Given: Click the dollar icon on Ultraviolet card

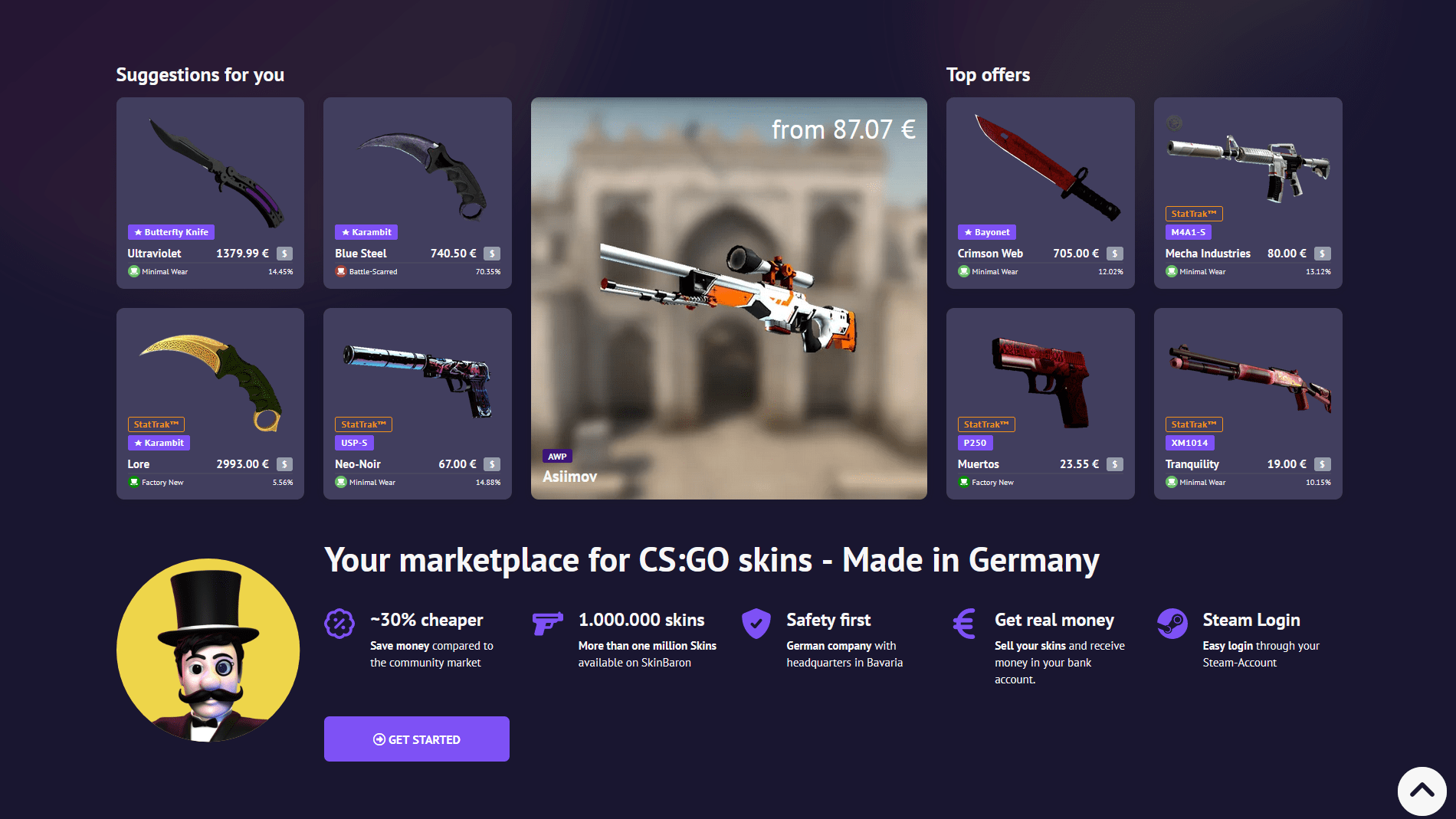Looking at the screenshot, I should pyautogui.click(x=284, y=254).
